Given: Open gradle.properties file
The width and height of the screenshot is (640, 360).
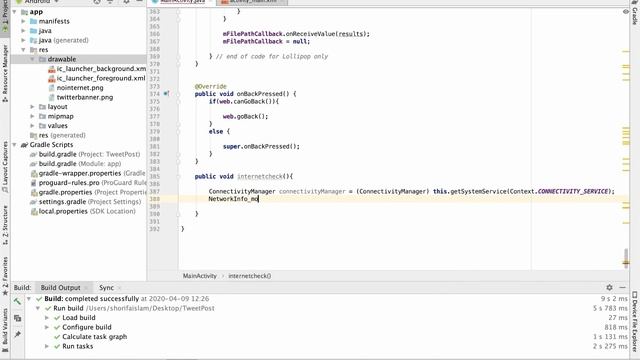Looking at the screenshot, I should [92, 192].
